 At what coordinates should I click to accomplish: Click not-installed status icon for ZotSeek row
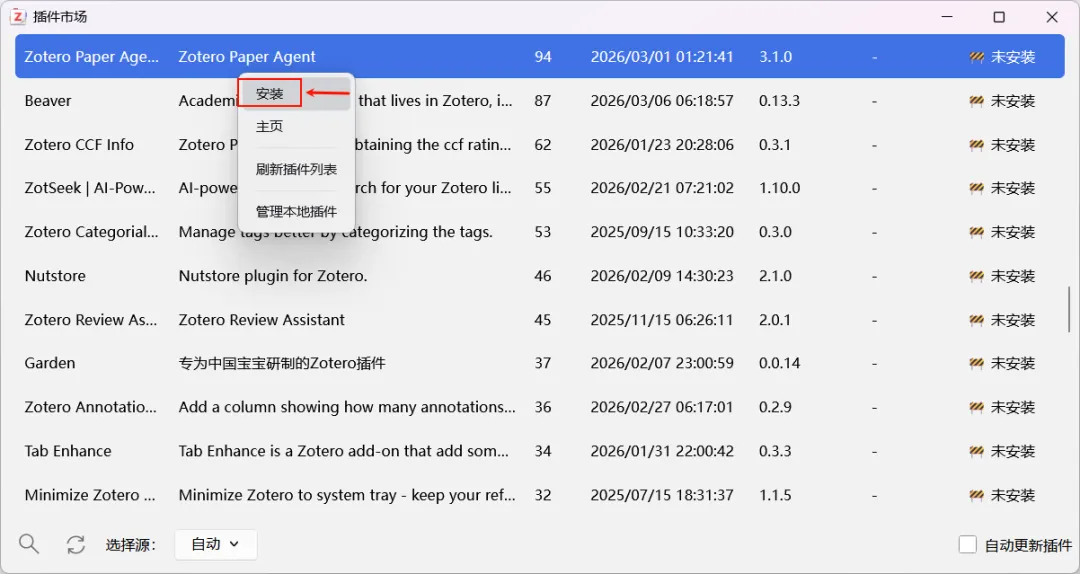(976, 188)
